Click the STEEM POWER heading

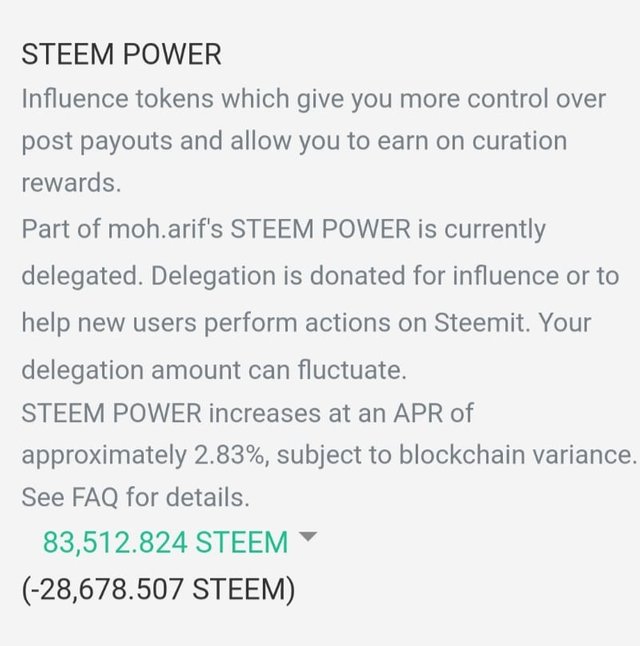tap(121, 54)
